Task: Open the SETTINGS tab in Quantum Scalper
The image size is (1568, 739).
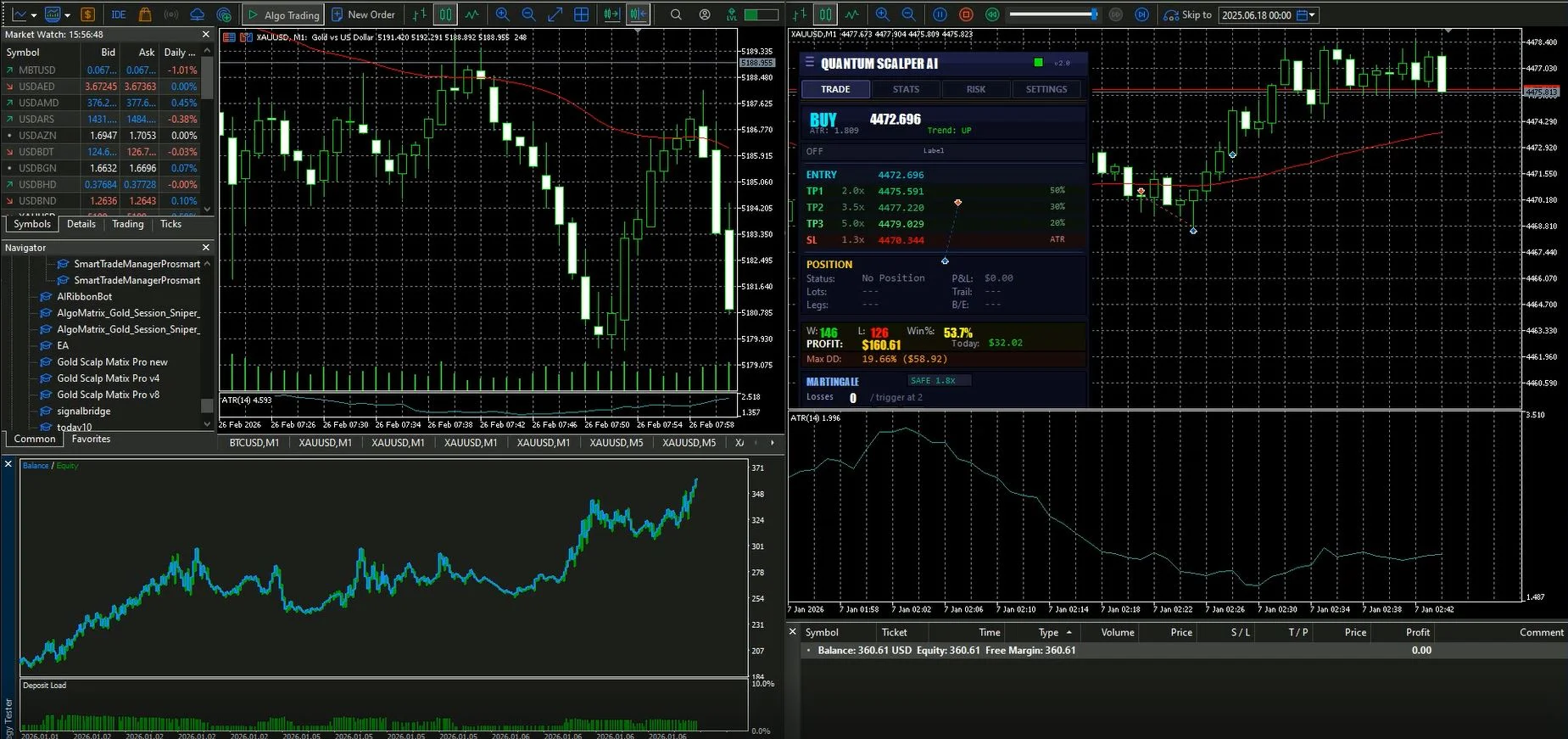Action: (x=1046, y=89)
